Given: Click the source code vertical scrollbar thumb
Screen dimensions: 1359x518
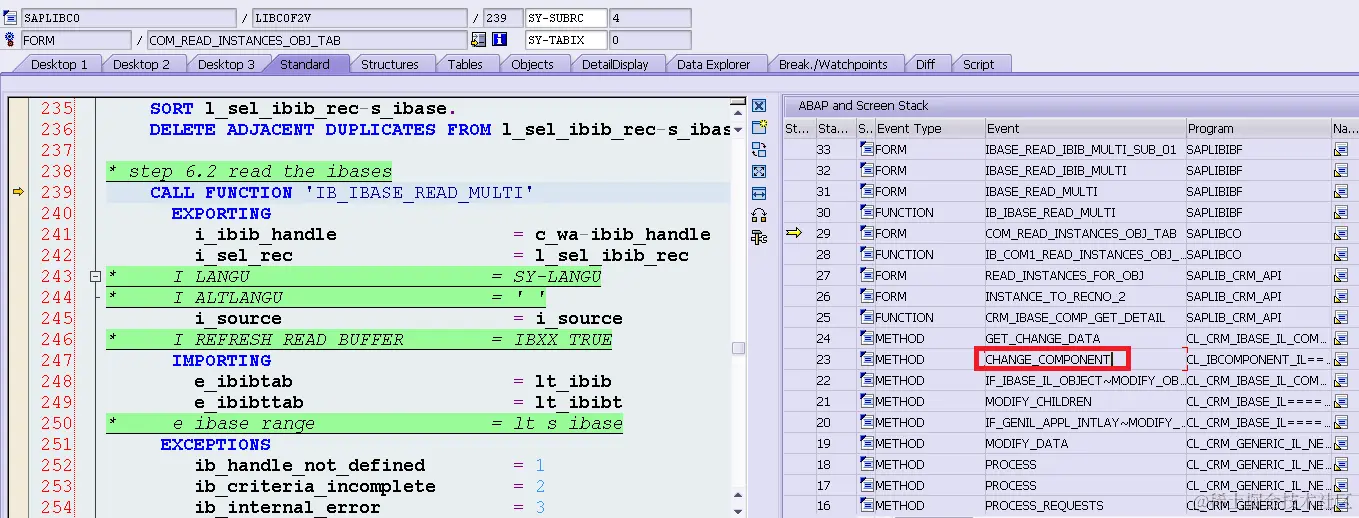Looking at the screenshot, I should point(738,348).
